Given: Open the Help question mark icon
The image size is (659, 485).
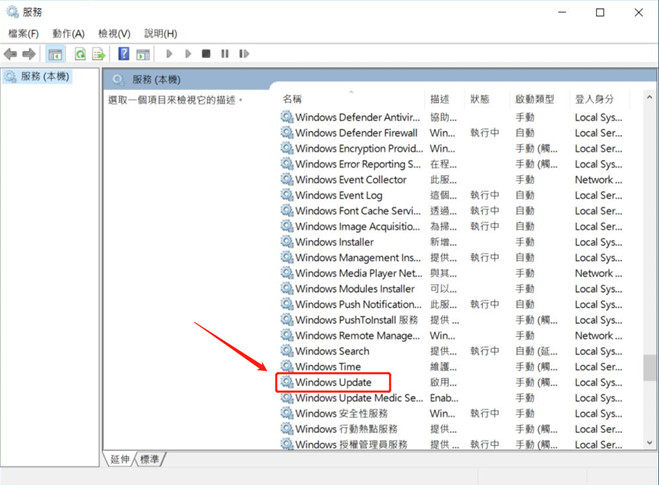Looking at the screenshot, I should (x=124, y=54).
